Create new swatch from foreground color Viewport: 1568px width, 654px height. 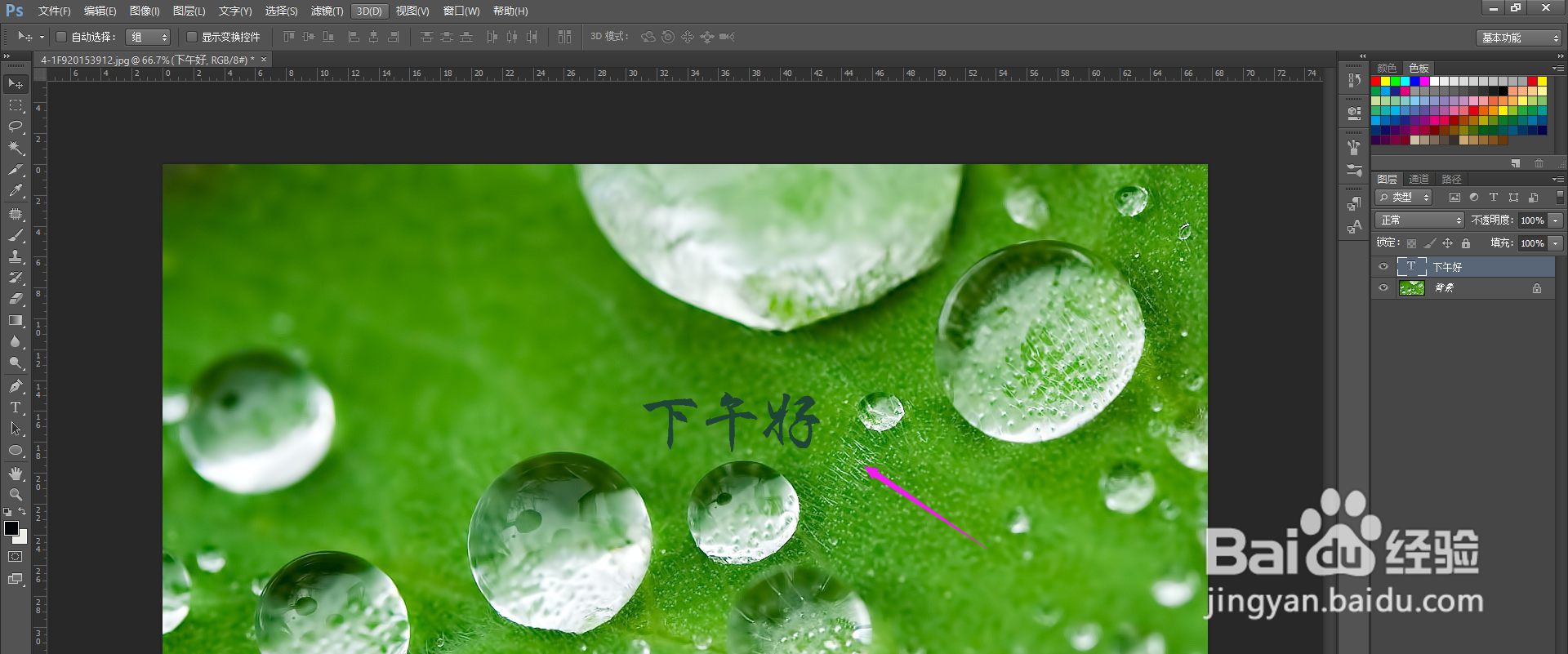click(1516, 163)
